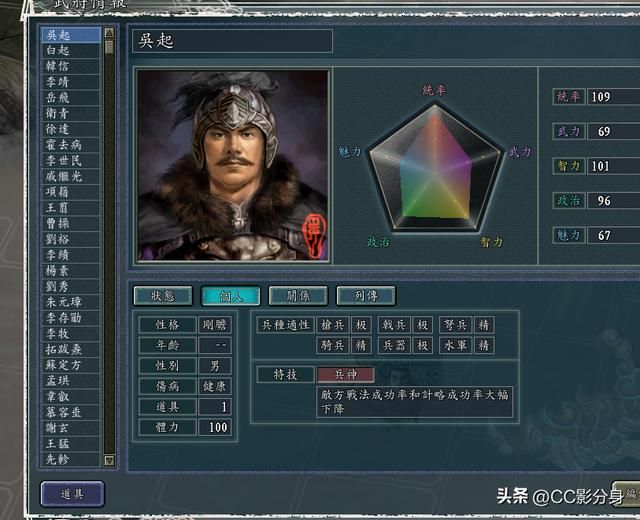Select 霍去病 in the list
Image resolution: width=640 pixels, height=520 pixels.
[71, 145]
